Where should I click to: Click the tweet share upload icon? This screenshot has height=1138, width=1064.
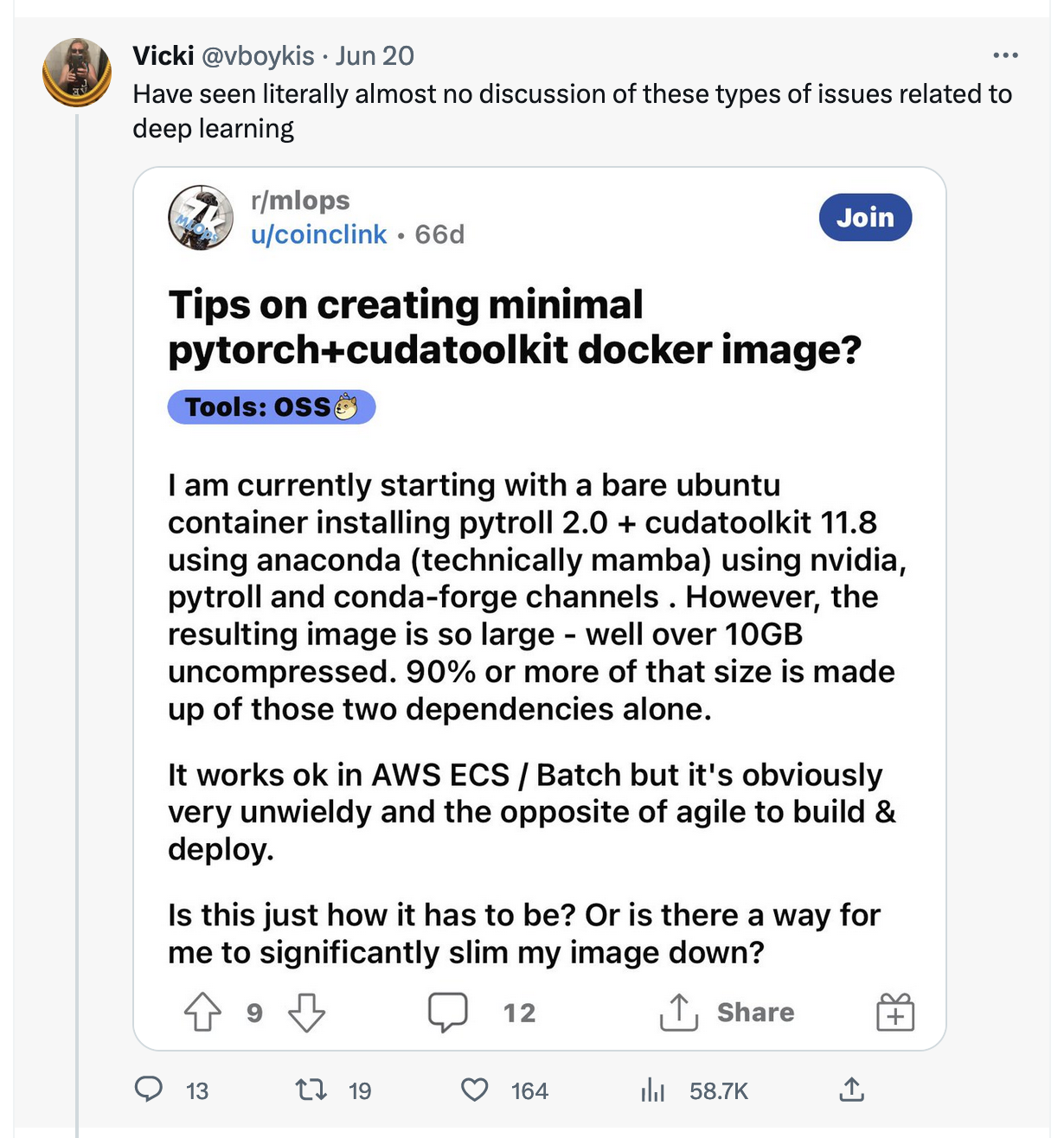(x=851, y=1090)
